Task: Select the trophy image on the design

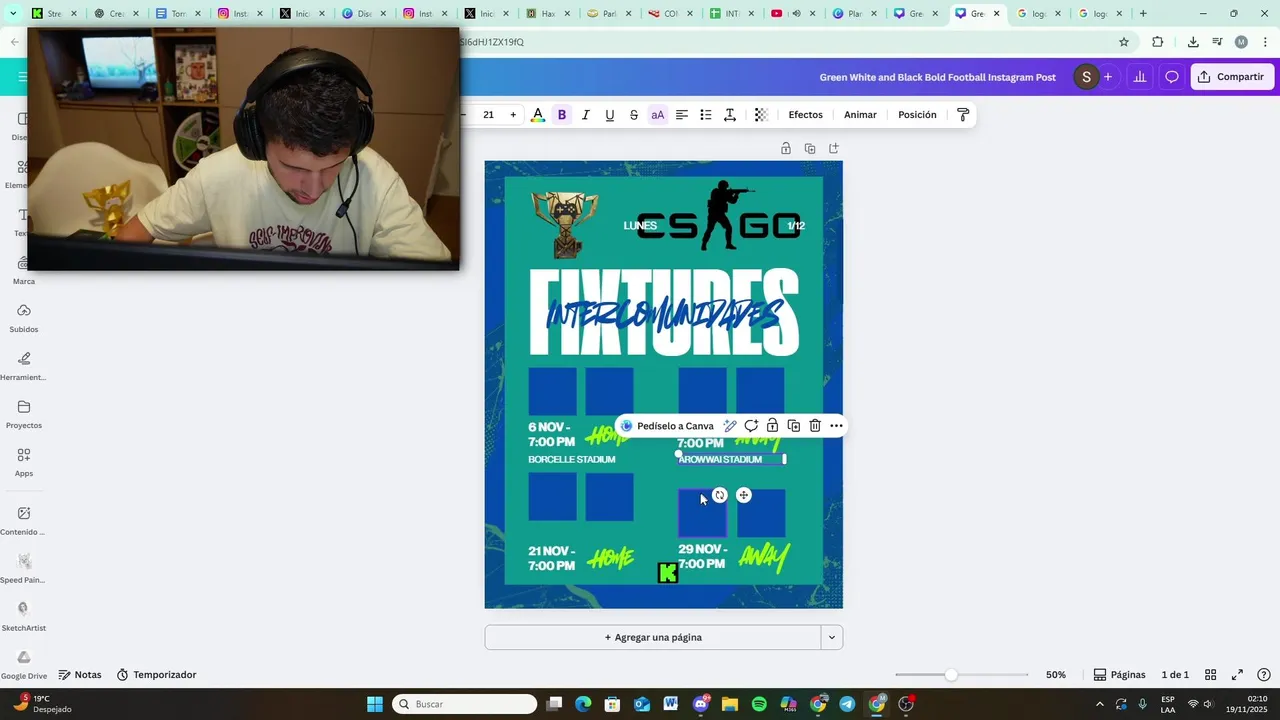Action: click(x=566, y=225)
